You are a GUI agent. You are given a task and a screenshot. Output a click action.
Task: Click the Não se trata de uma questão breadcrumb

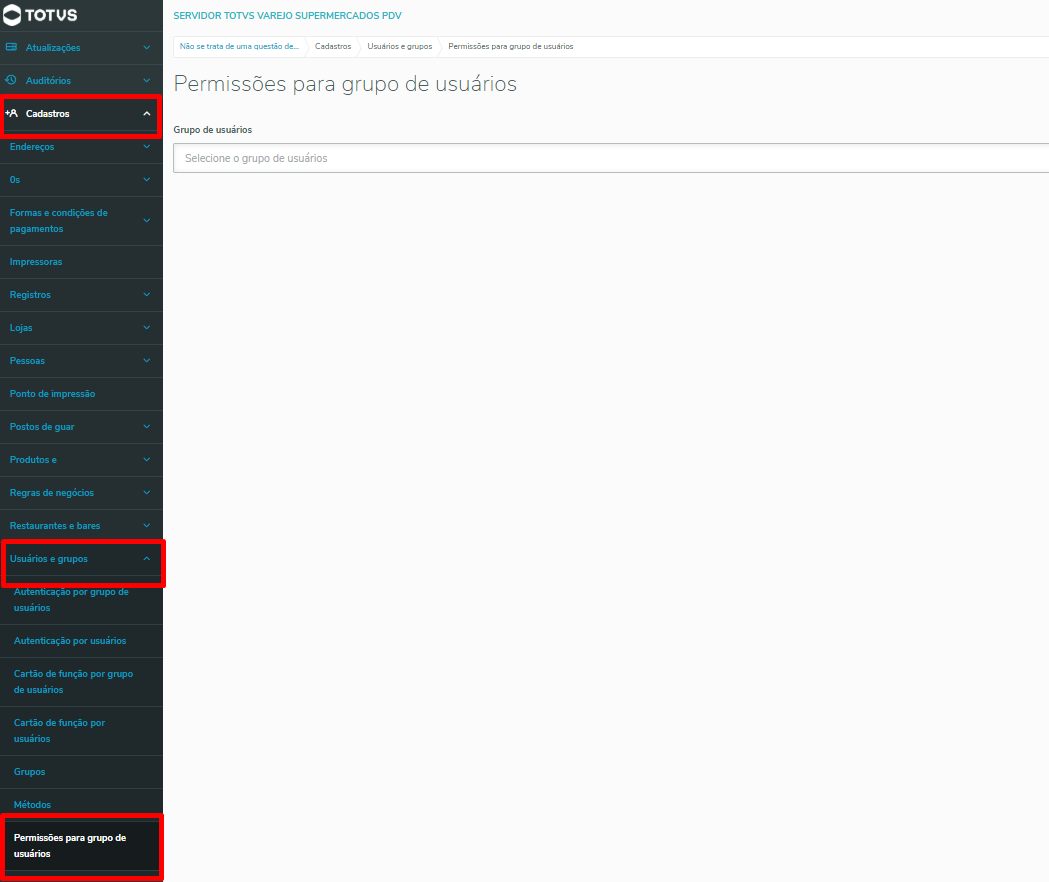pos(240,46)
